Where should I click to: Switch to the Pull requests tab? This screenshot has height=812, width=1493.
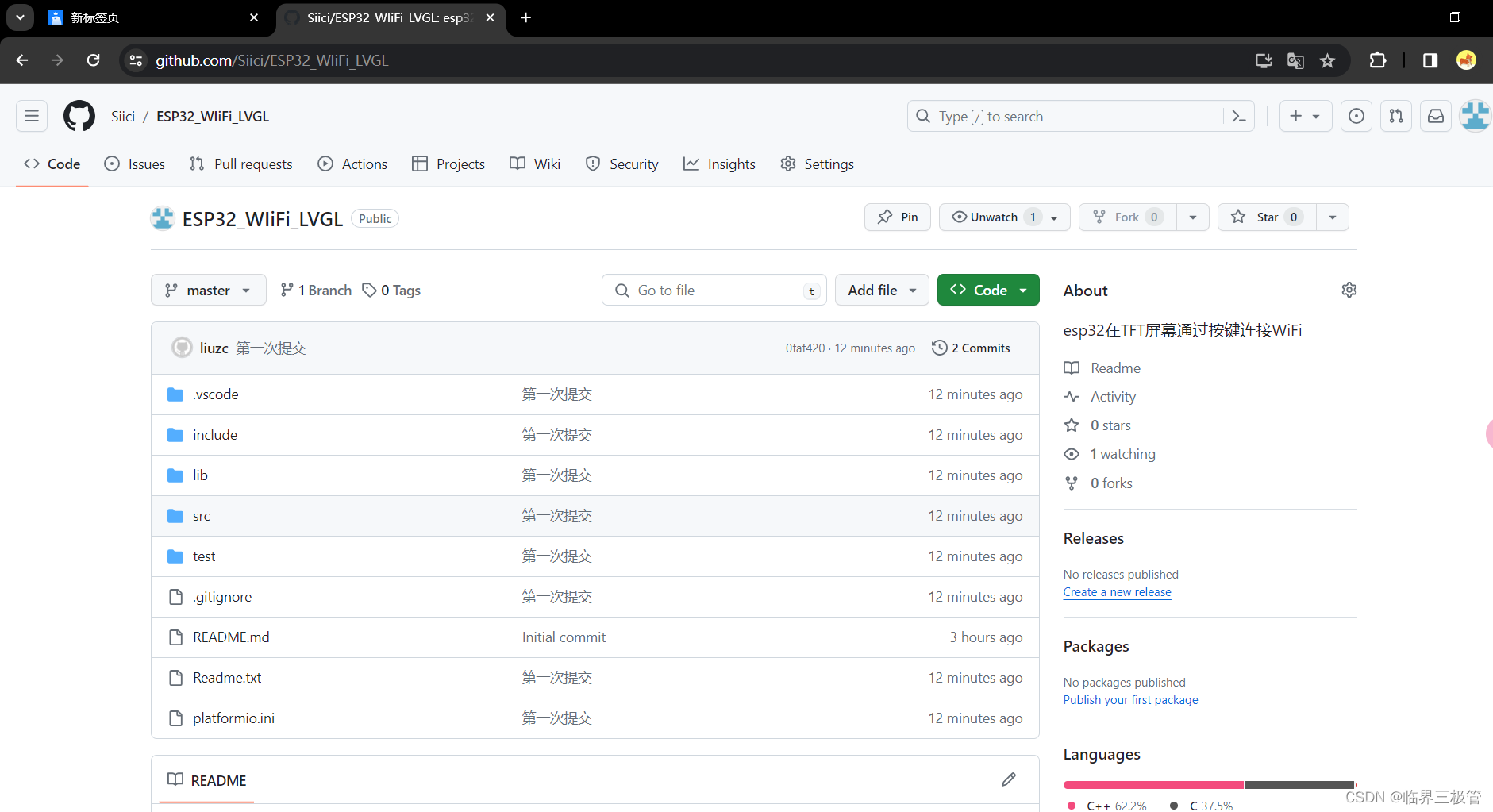(x=241, y=164)
